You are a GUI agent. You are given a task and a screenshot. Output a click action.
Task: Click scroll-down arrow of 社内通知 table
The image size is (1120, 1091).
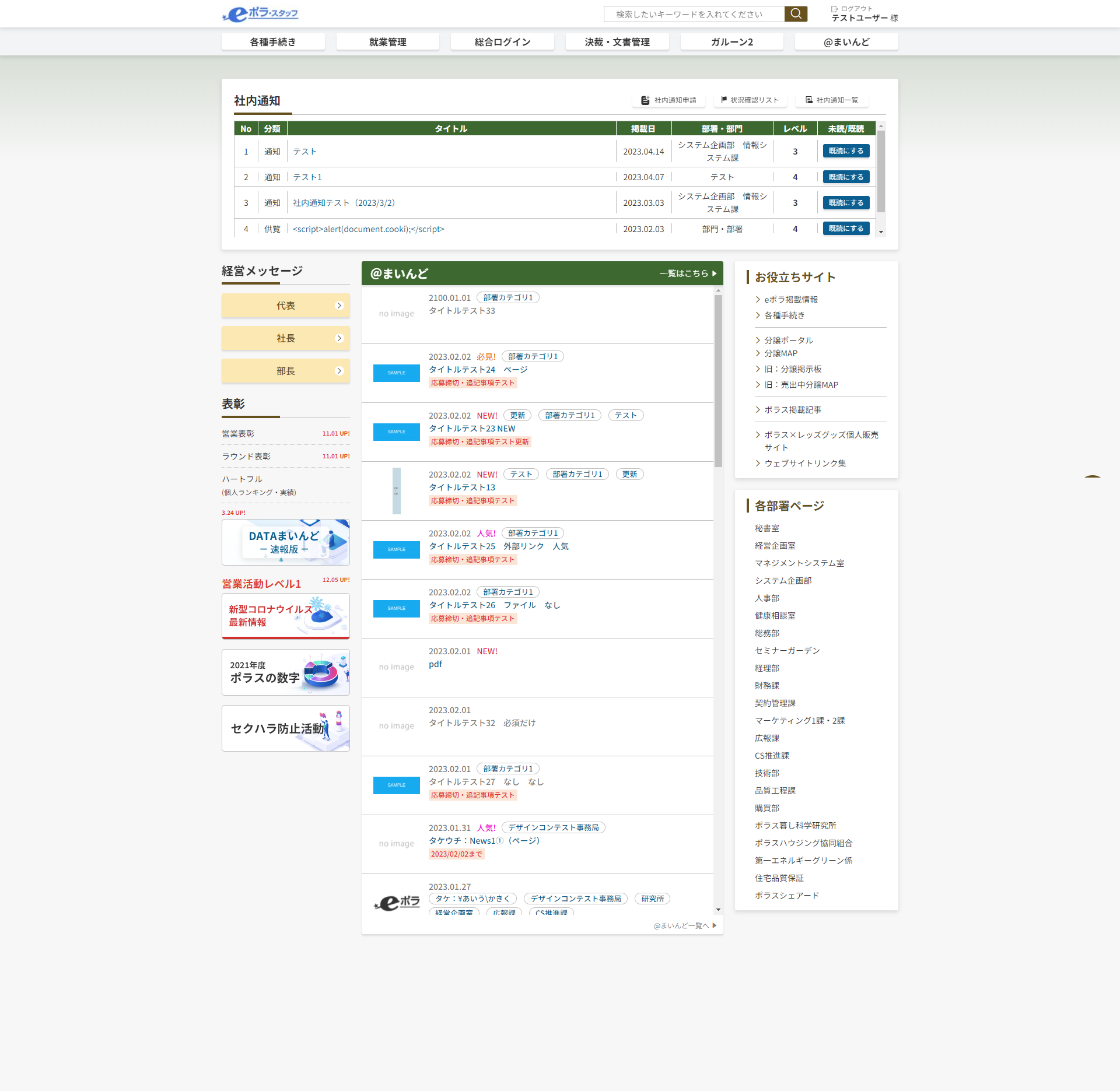point(881,232)
